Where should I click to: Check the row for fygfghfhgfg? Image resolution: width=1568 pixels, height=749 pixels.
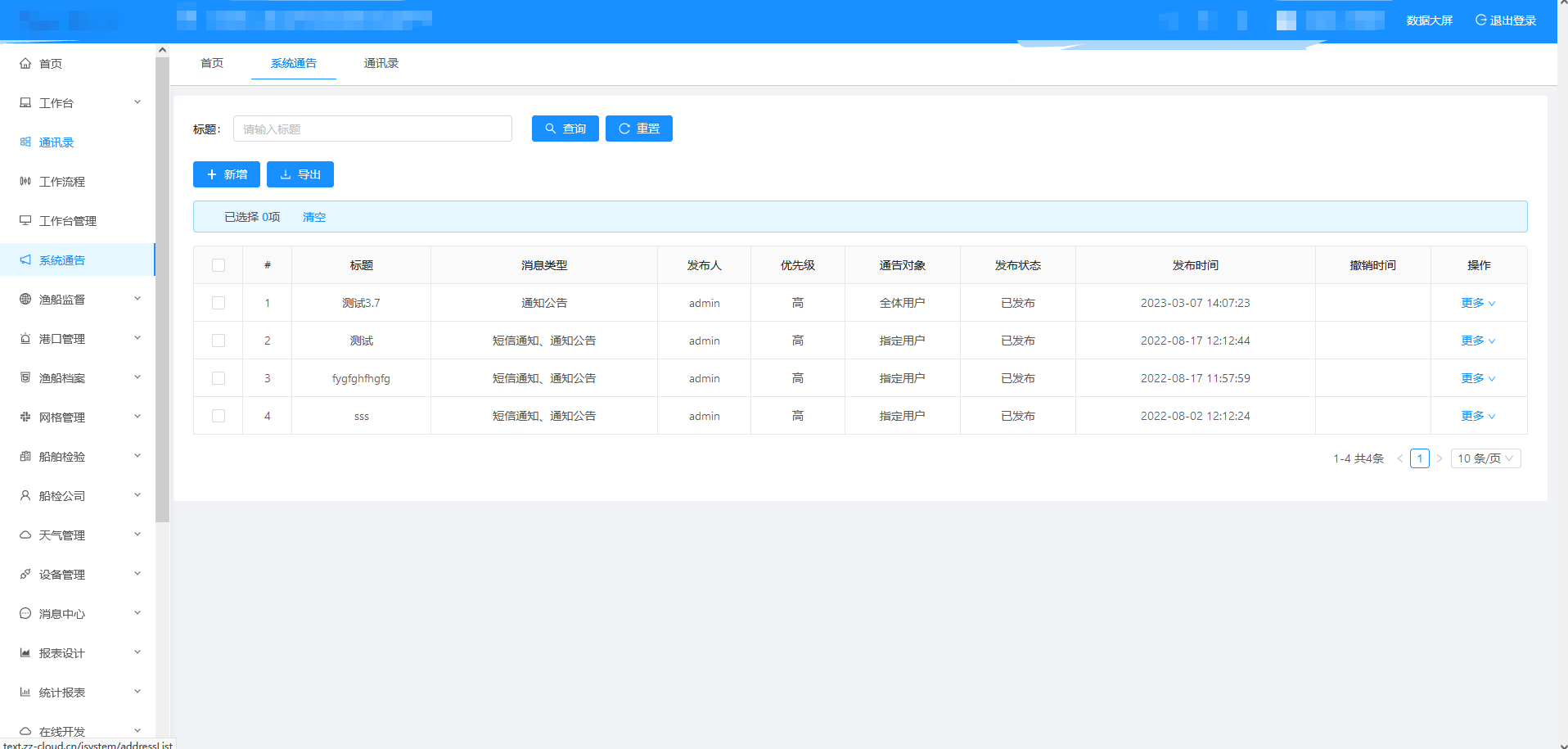[219, 378]
